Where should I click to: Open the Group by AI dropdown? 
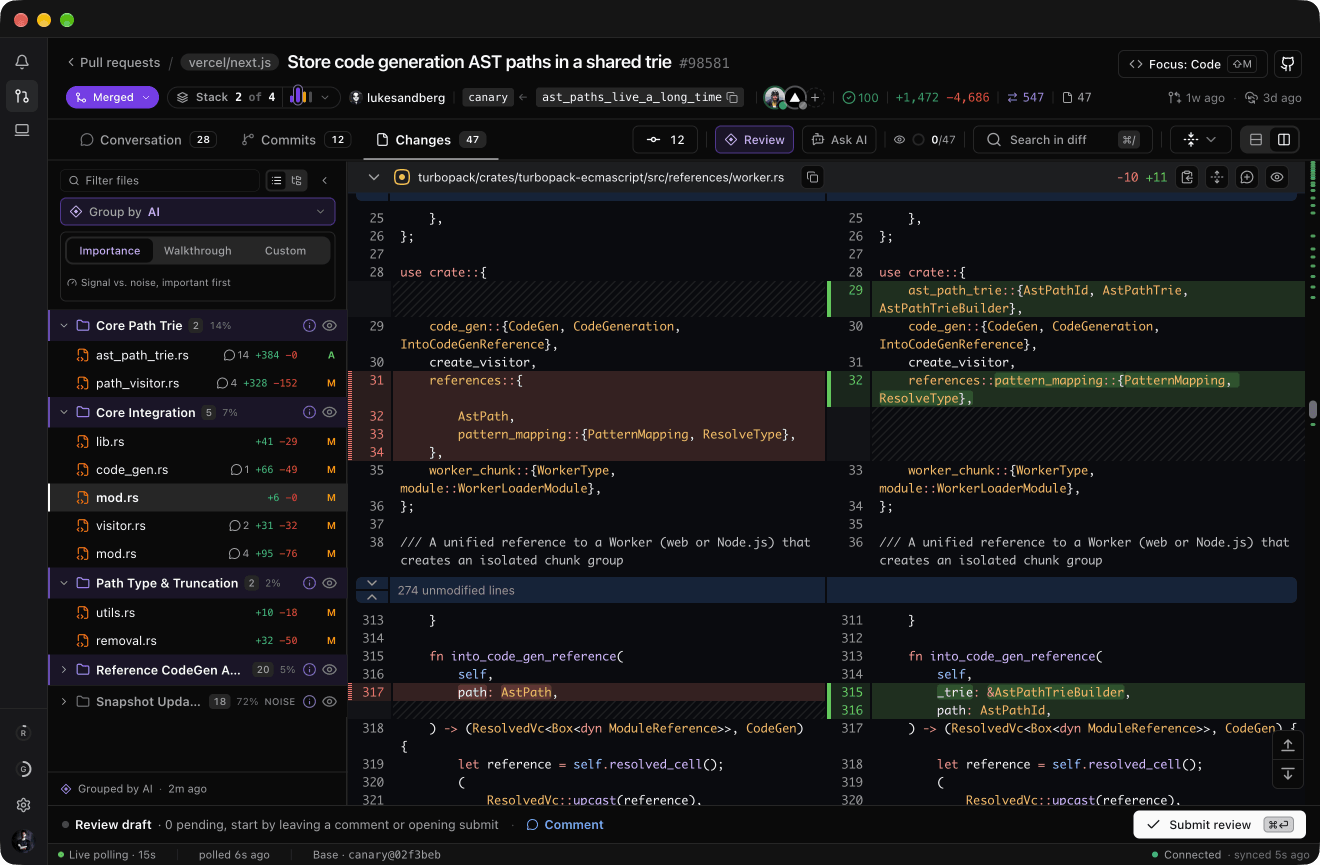tap(197, 212)
